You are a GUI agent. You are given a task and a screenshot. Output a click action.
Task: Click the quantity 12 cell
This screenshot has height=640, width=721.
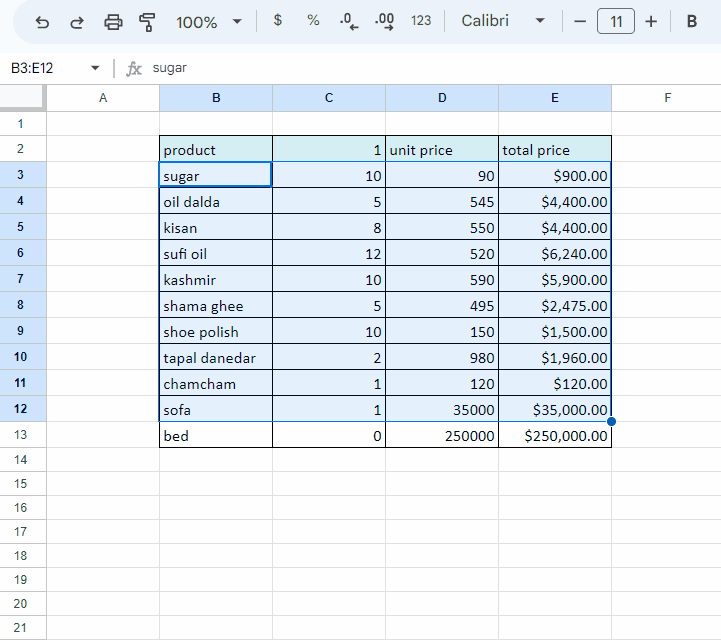tap(329, 253)
